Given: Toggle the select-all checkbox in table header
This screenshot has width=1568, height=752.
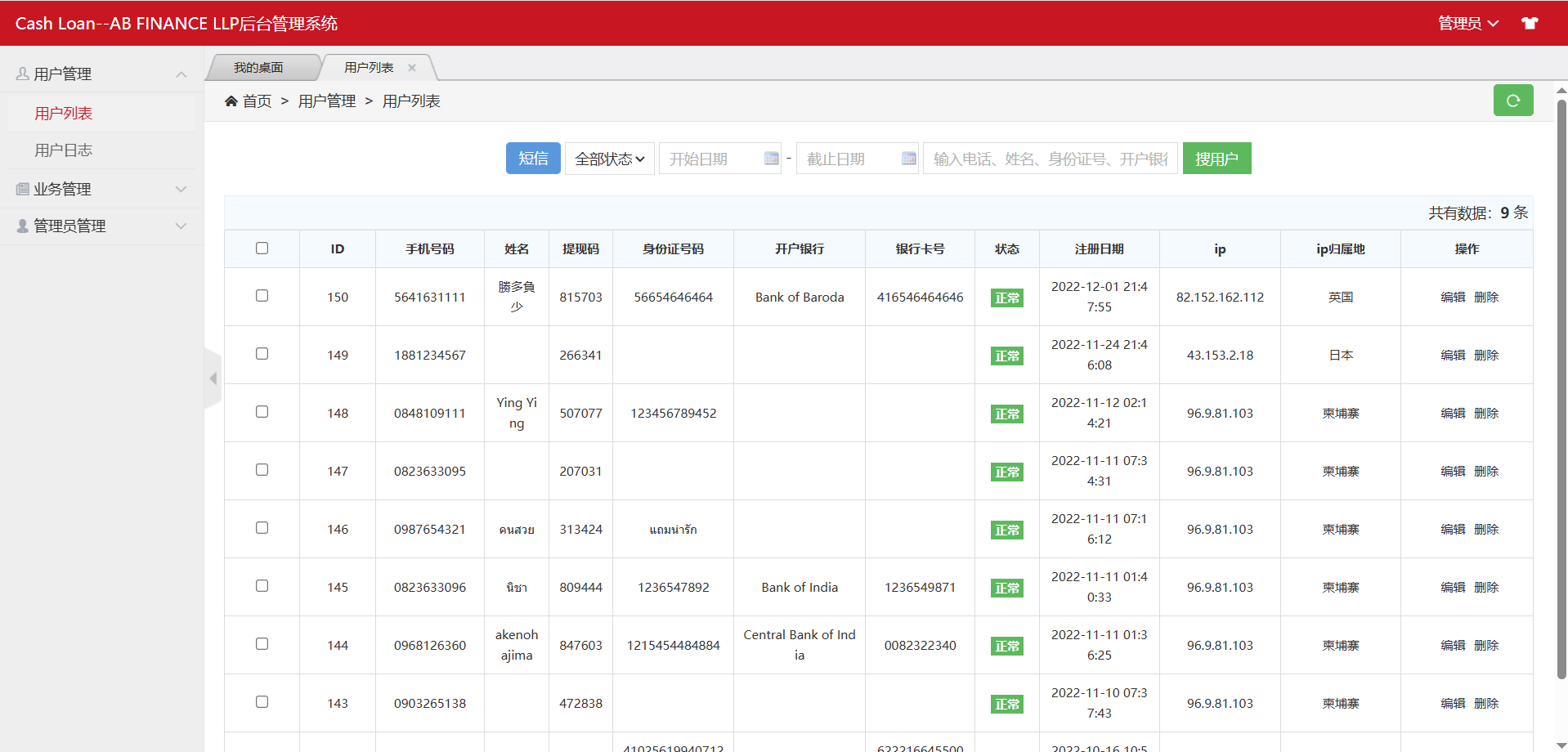Looking at the screenshot, I should 262,248.
